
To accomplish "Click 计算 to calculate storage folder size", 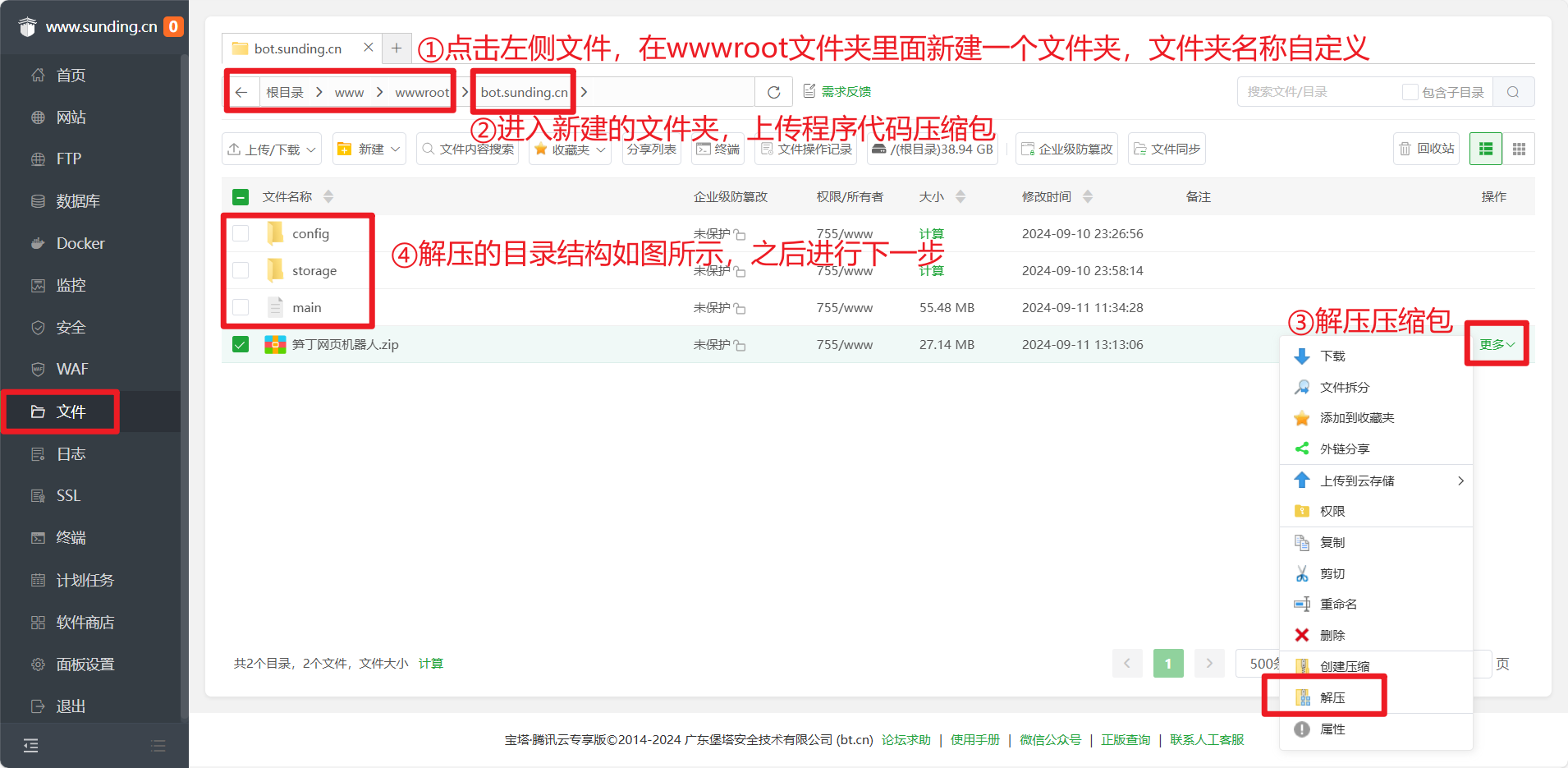I will [931, 269].
